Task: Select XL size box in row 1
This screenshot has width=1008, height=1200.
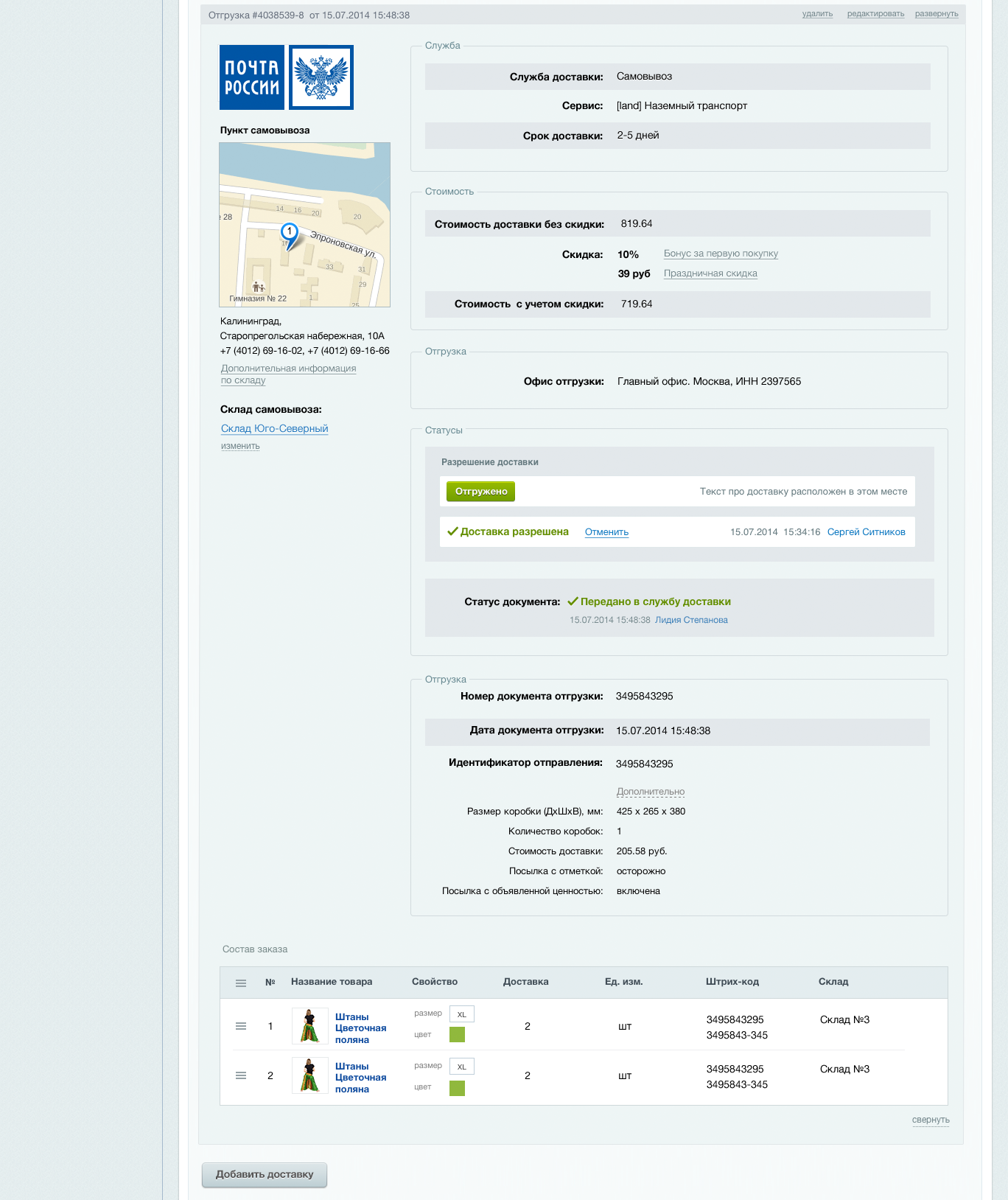Action: (462, 1014)
